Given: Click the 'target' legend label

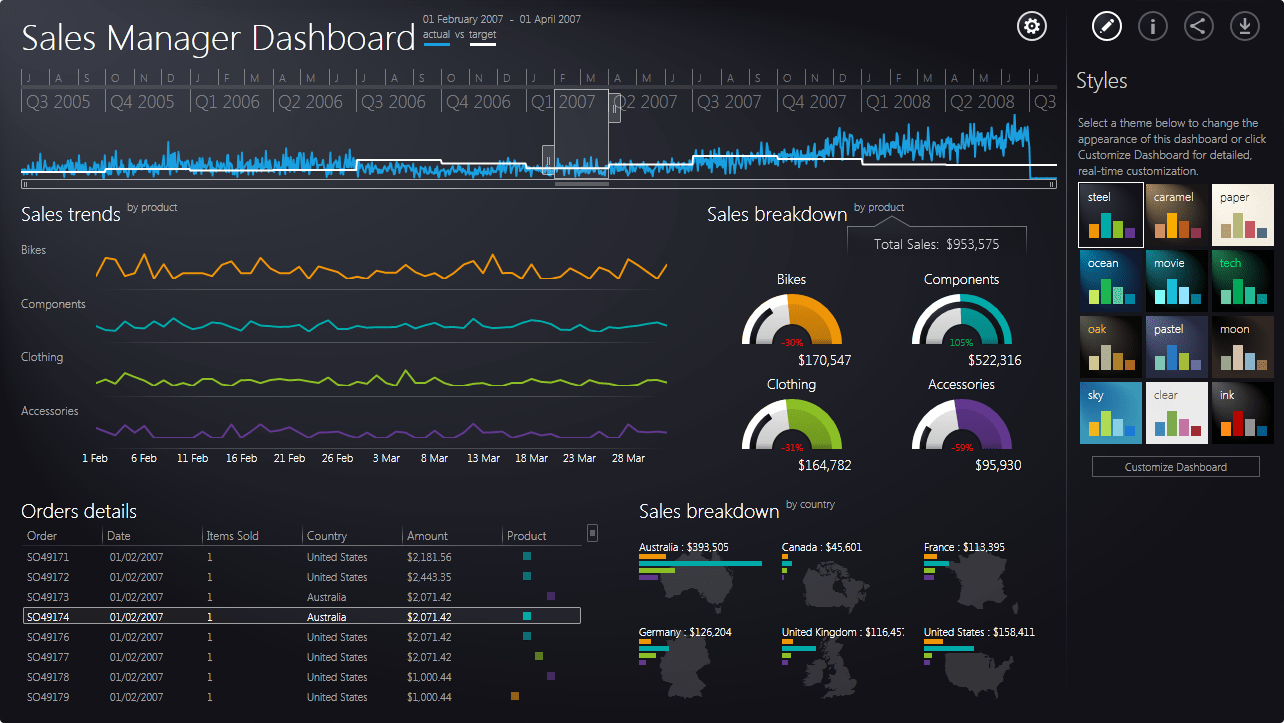Looking at the screenshot, I should click(483, 35).
